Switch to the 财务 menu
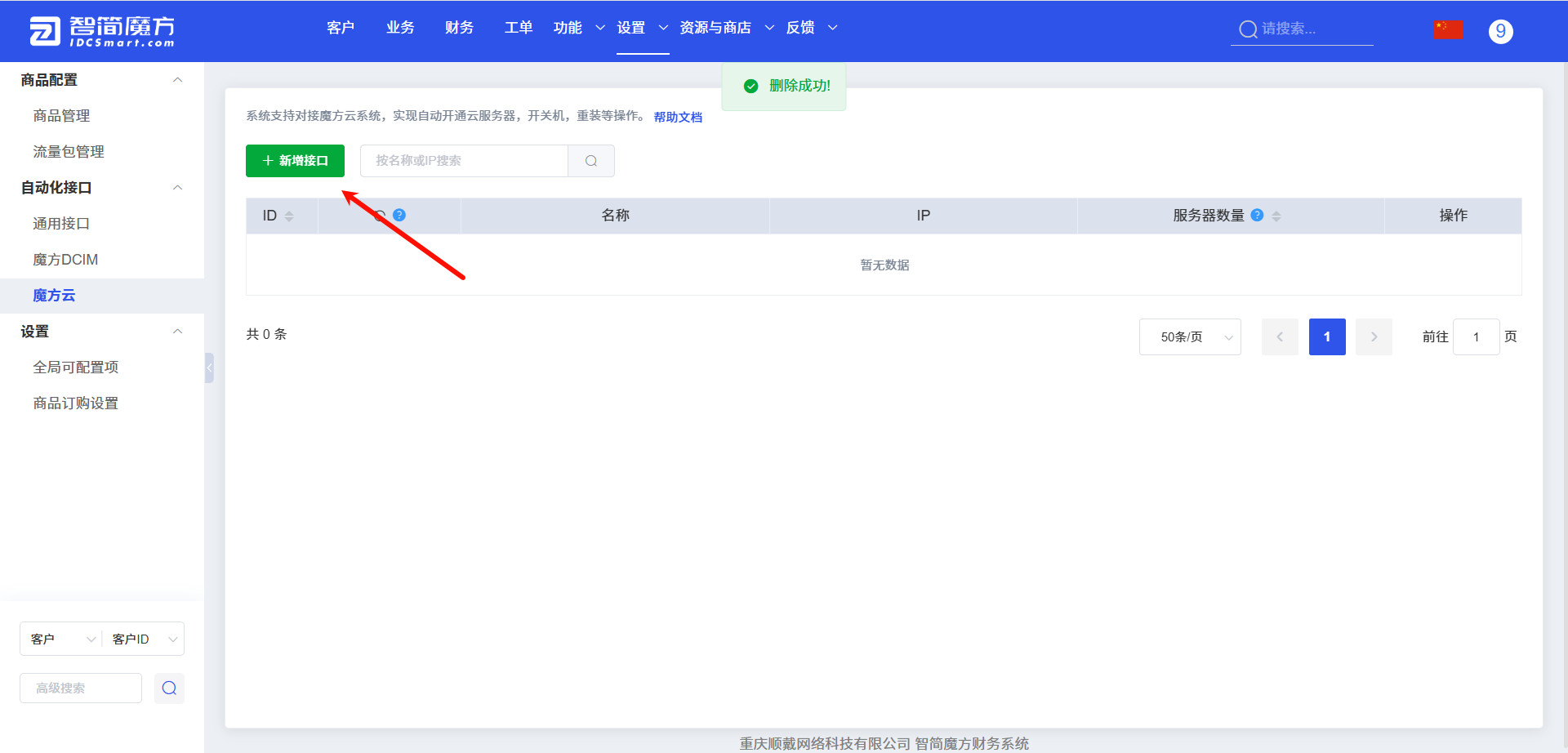Image resolution: width=1568 pixels, height=753 pixels. pyautogui.click(x=459, y=27)
